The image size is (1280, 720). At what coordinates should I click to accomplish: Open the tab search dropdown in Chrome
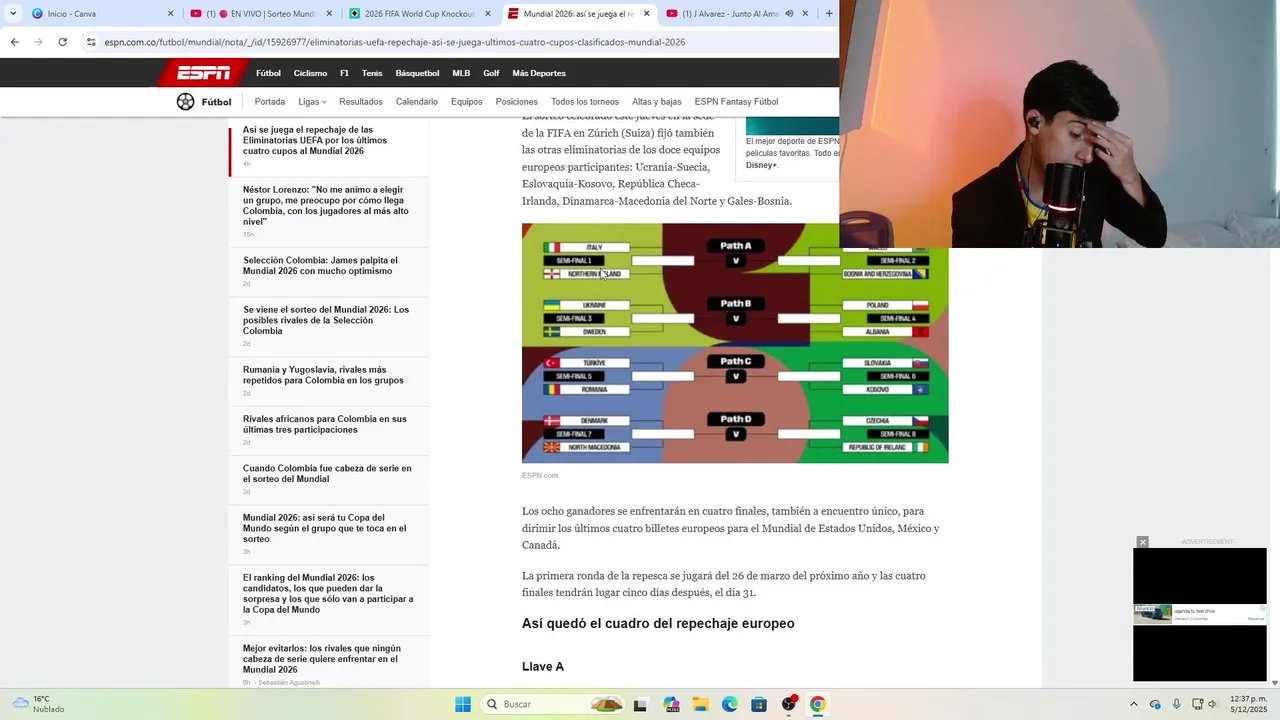pos(13,14)
